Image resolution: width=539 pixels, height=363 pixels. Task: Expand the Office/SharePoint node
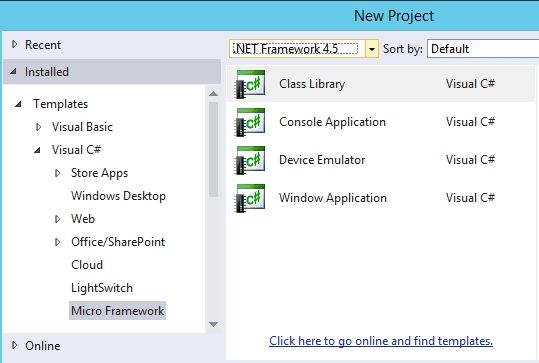tap(57, 242)
